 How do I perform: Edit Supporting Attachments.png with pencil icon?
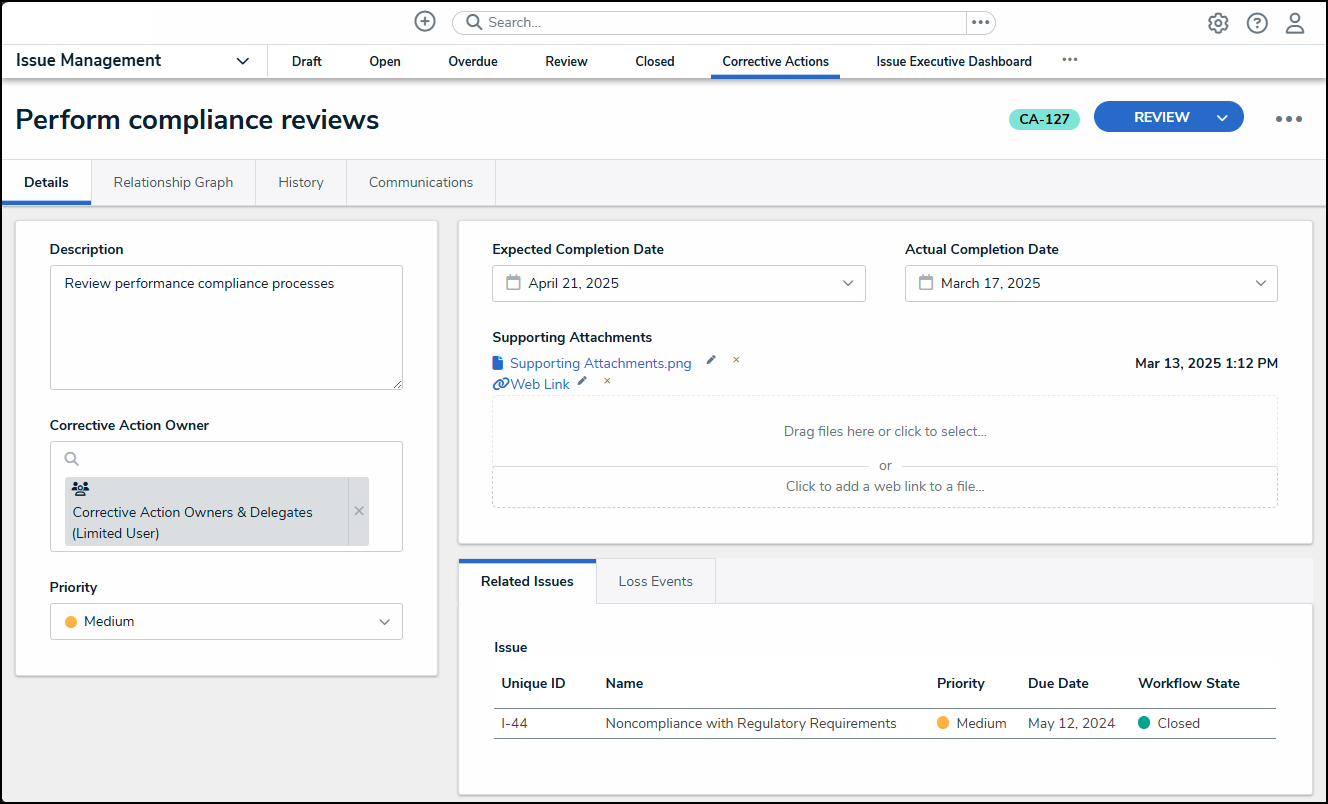pos(711,360)
